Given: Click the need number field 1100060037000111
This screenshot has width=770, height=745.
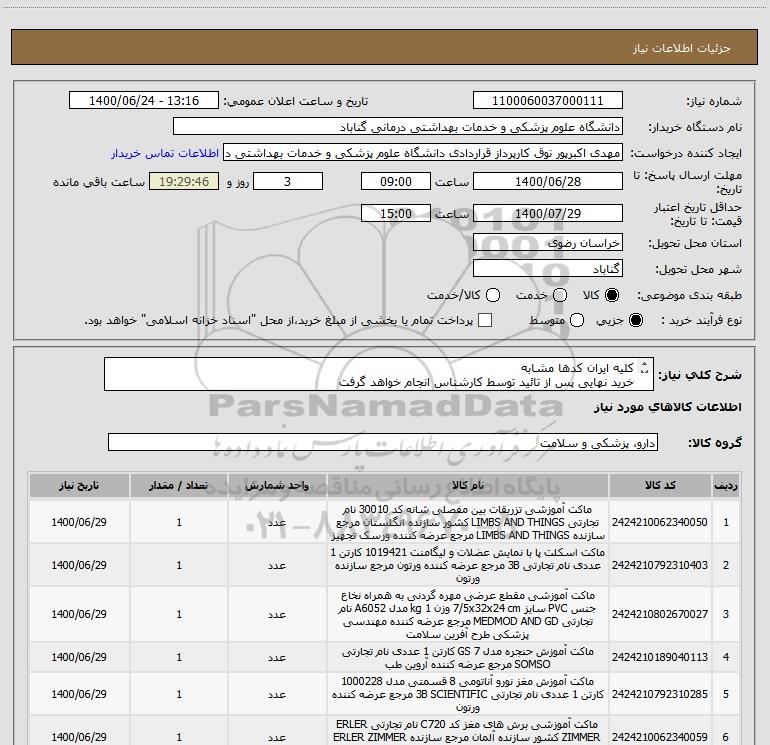Looking at the screenshot, I should pos(548,101).
